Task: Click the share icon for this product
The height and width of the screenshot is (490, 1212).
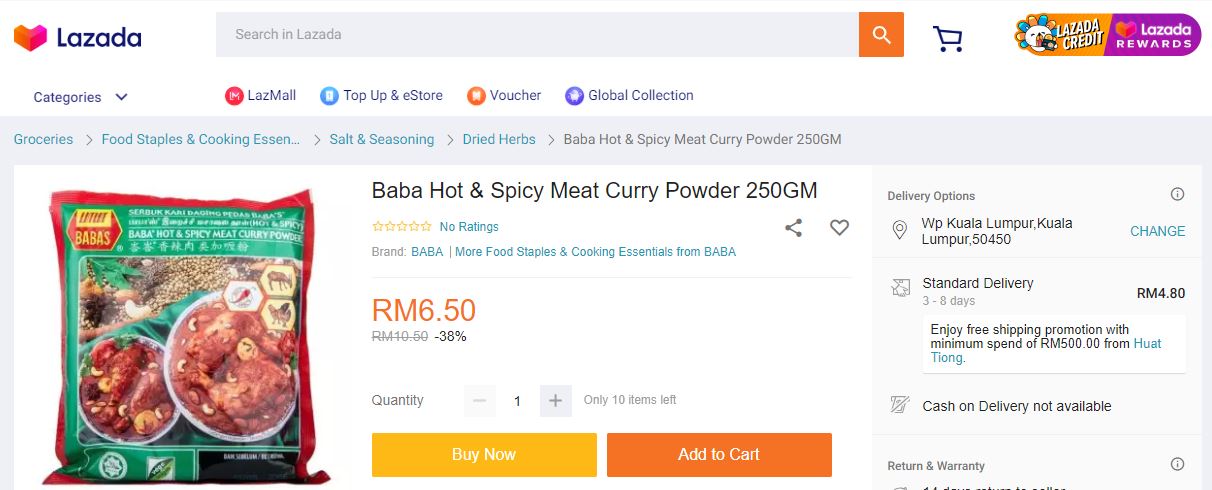Action: click(793, 228)
